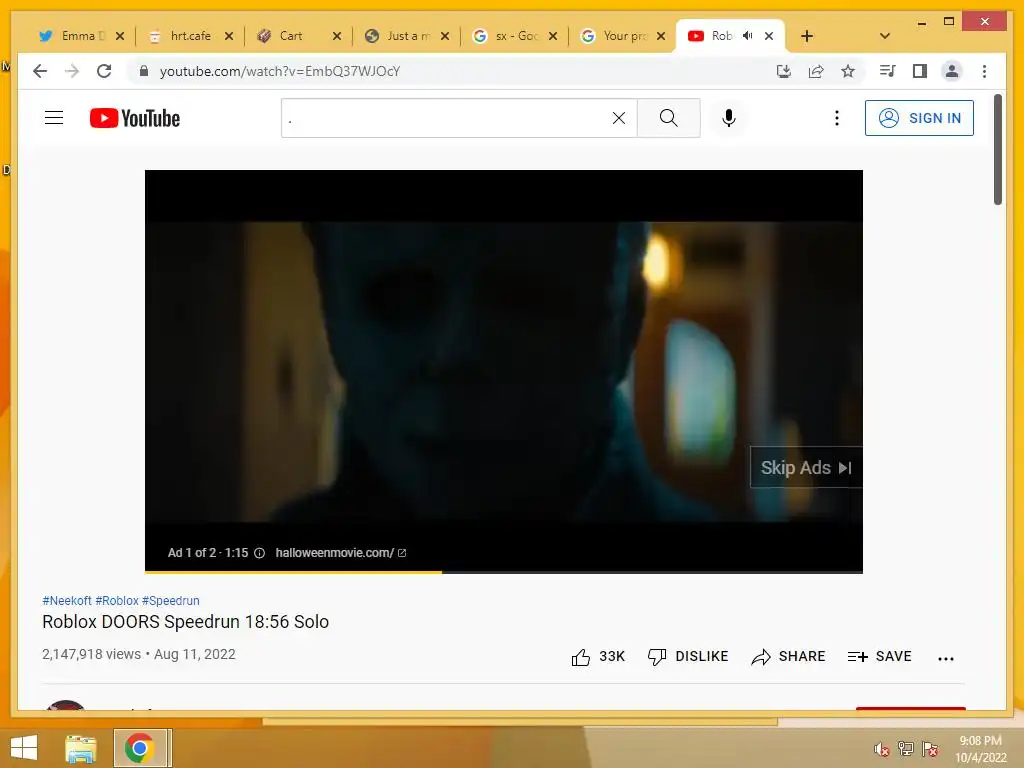Open the Windows Start button
The image size is (1024, 768).
(24, 748)
